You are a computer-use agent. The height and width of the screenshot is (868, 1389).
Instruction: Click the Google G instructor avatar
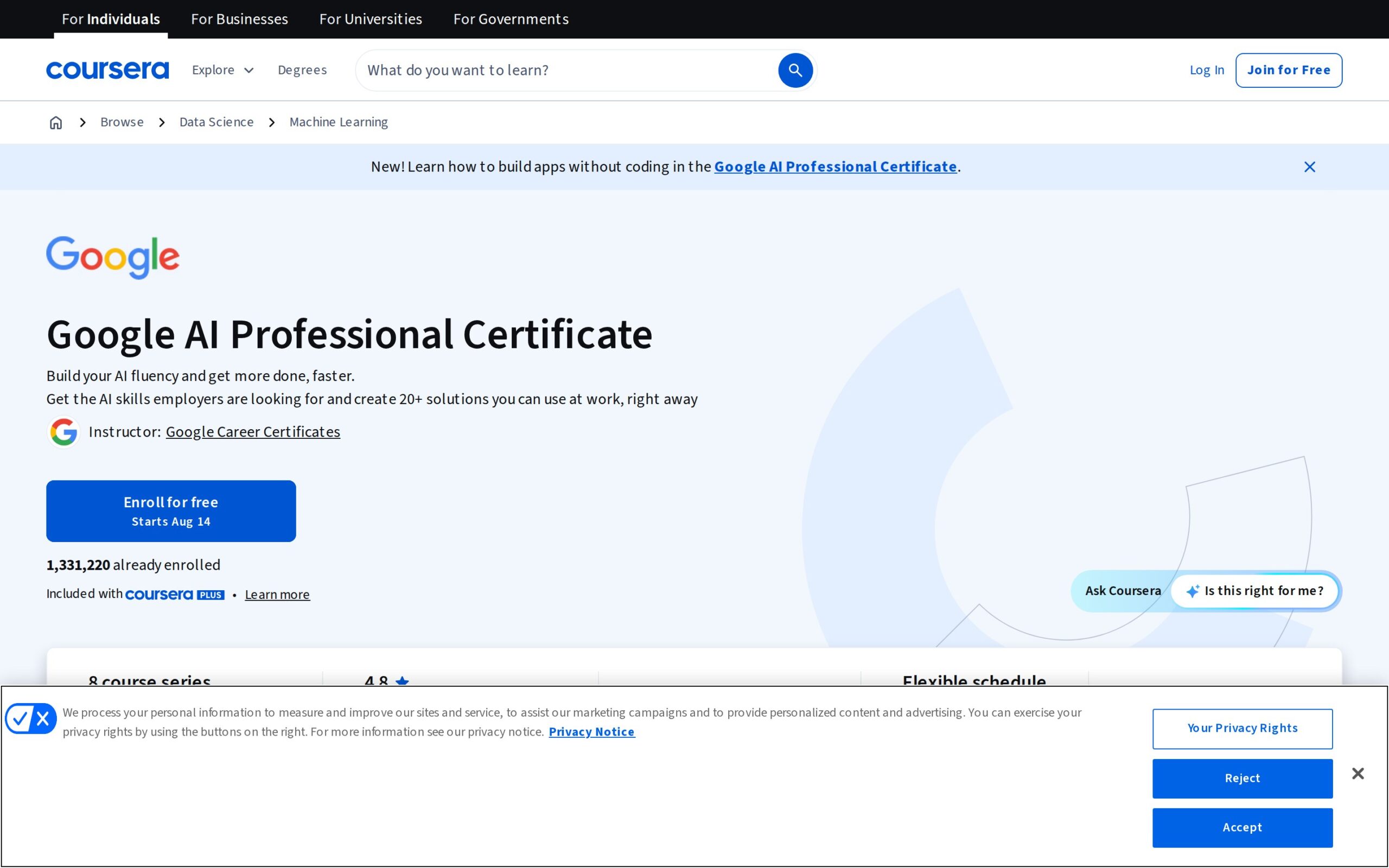[63, 432]
